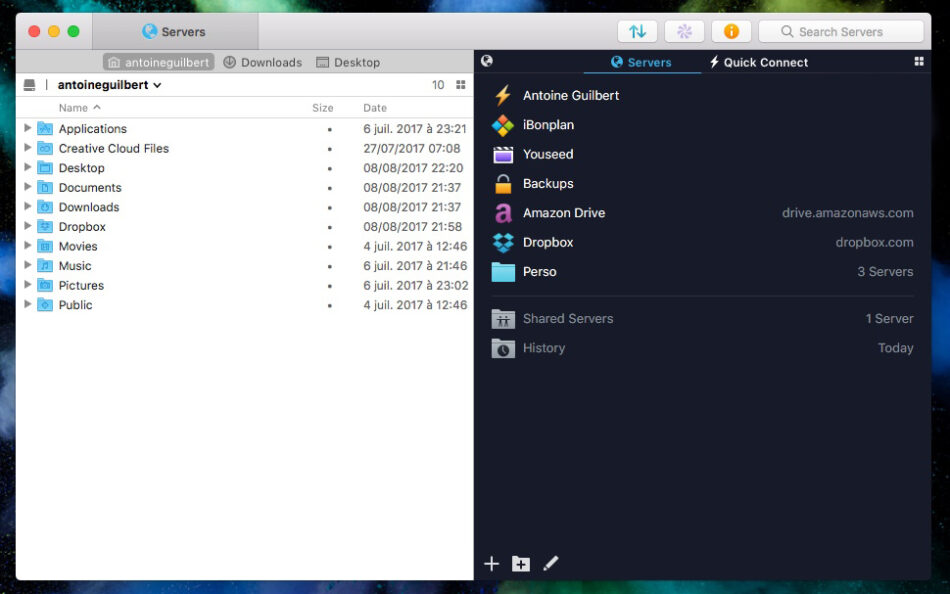Select Creative Cloud Files folder icon

coord(45,148)
